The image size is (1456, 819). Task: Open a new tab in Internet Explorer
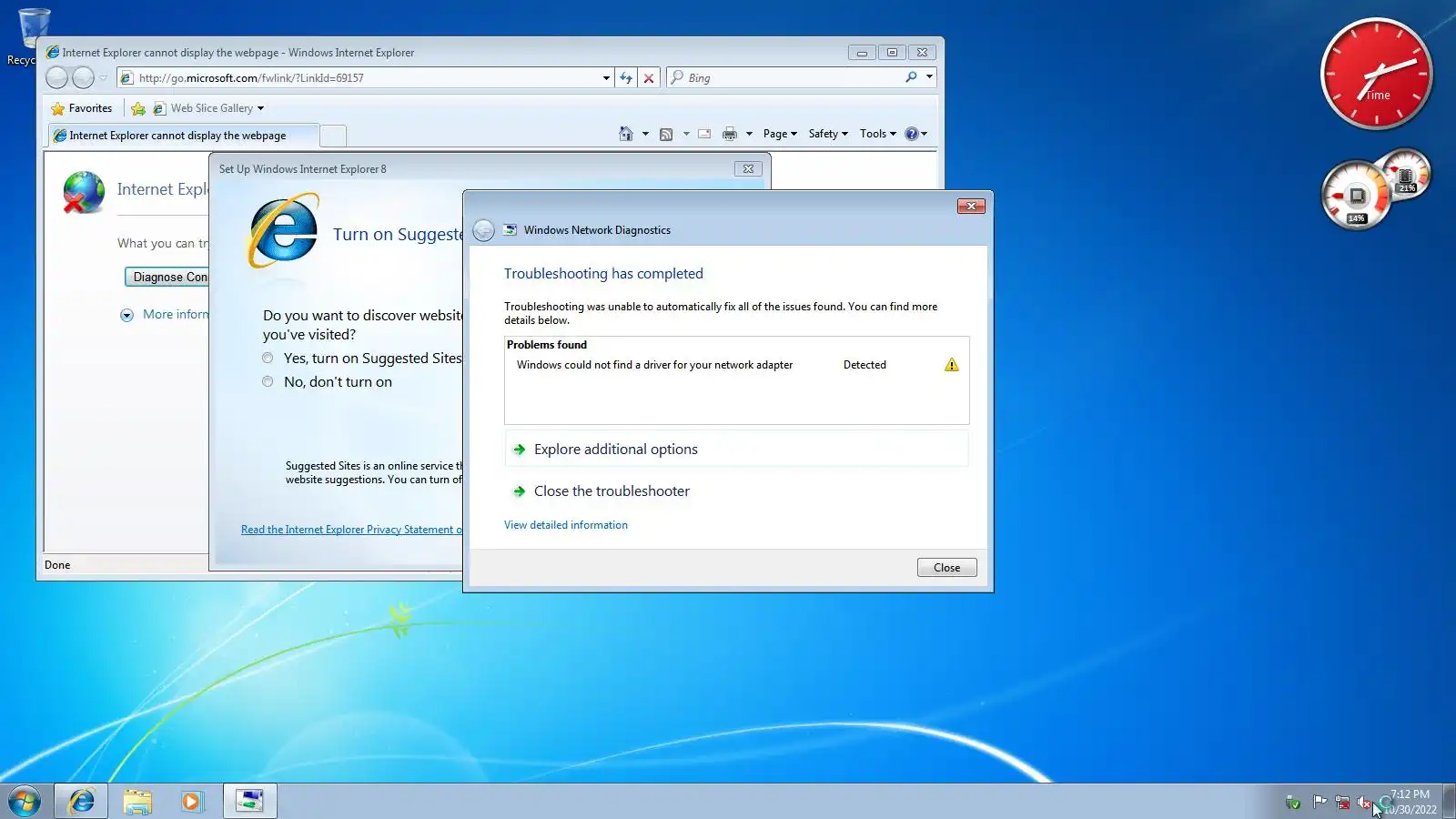[x=334, y=136]
